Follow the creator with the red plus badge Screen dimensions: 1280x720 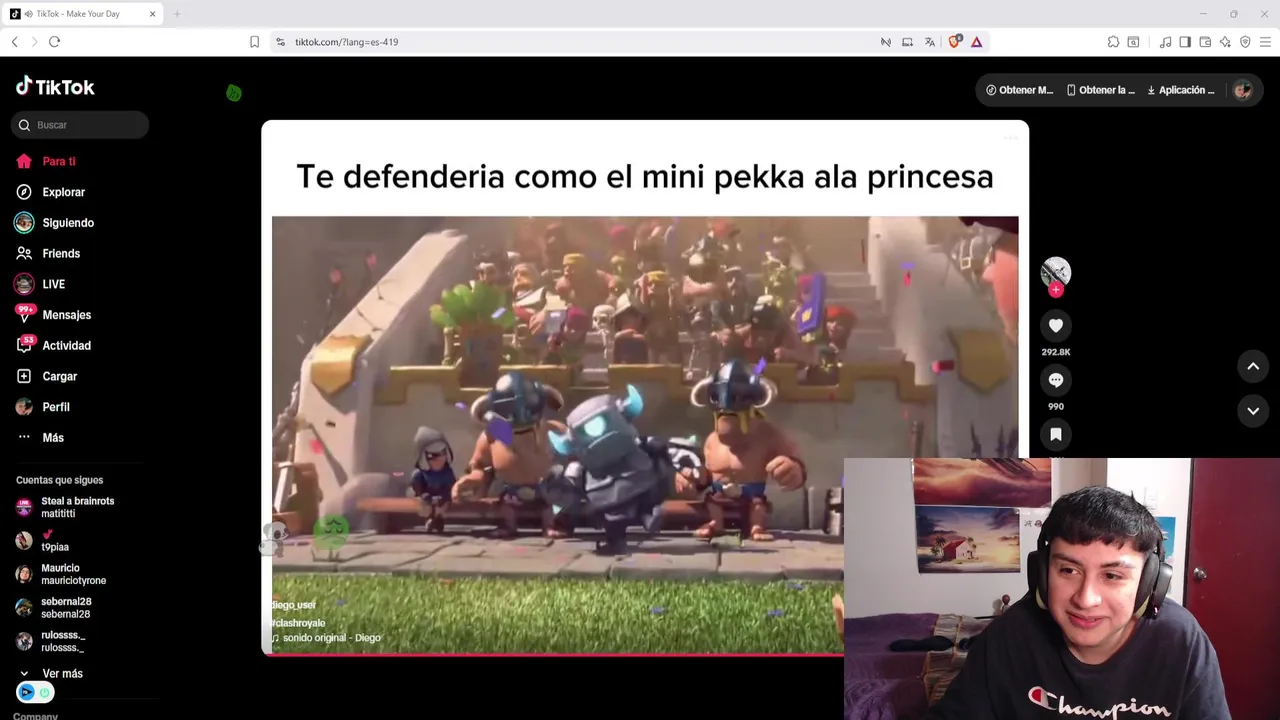(x=1056, y=290)
